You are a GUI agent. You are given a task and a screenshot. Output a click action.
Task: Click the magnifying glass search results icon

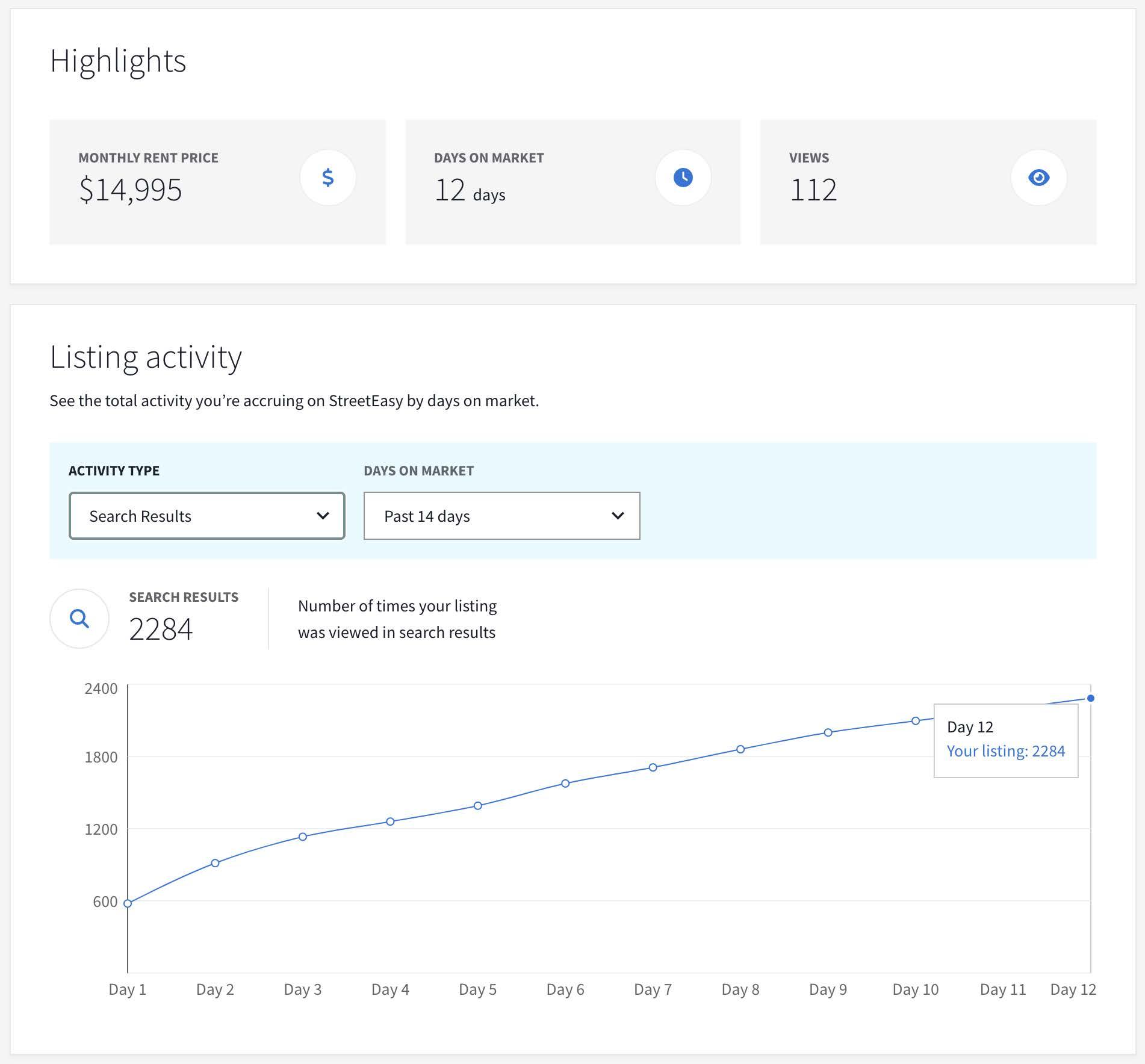79,618
